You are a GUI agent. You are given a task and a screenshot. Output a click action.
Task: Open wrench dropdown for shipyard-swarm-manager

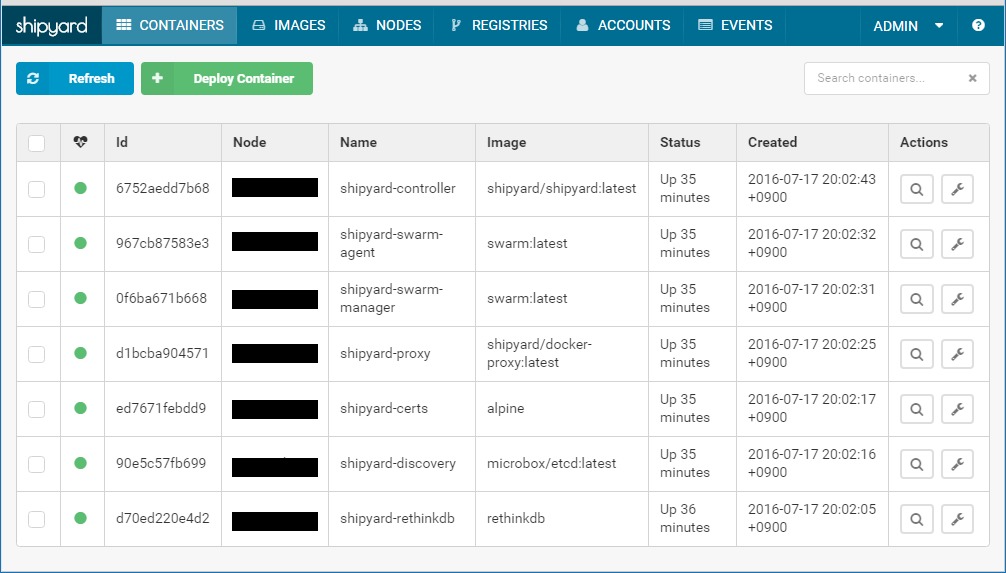(957, 299)
